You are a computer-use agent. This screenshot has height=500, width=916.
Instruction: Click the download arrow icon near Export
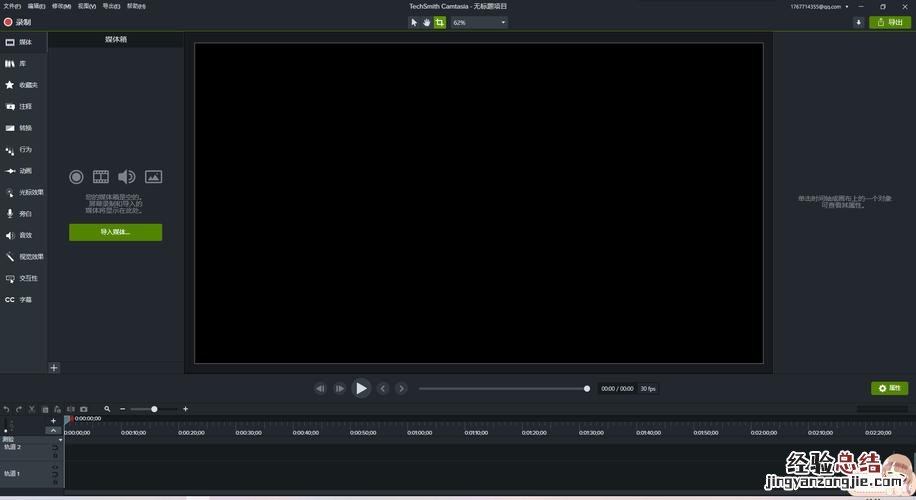[x=858, y=22]
